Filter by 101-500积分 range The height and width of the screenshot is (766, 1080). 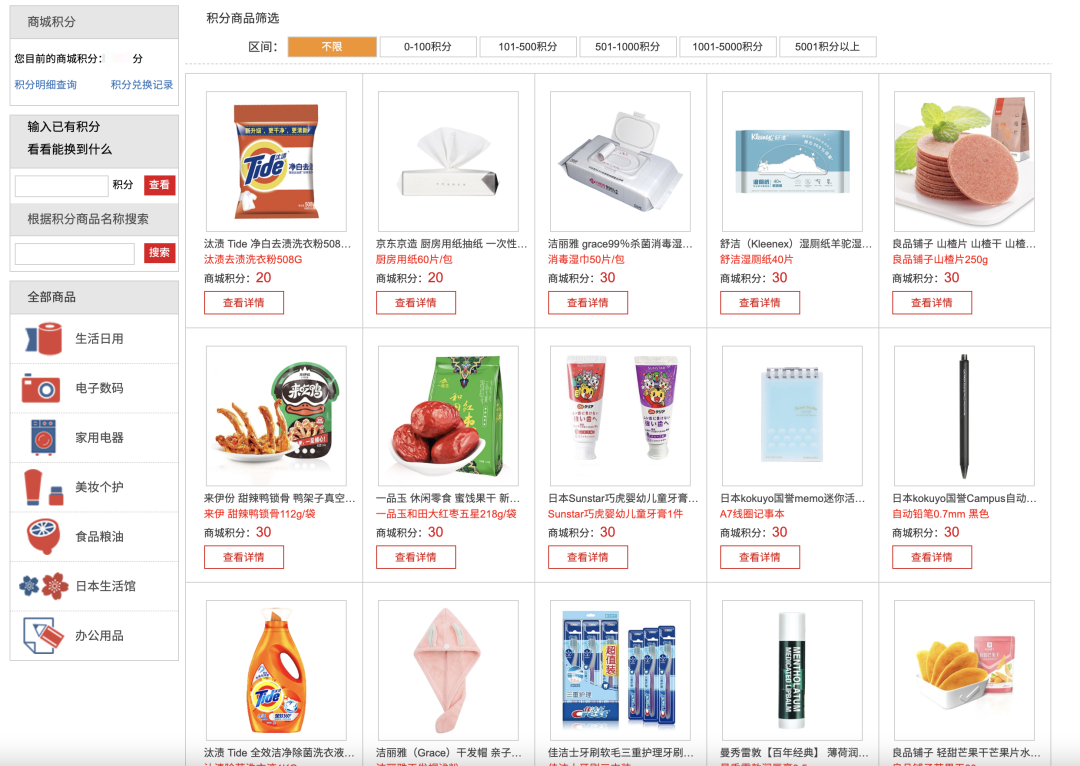coord(528,47)
